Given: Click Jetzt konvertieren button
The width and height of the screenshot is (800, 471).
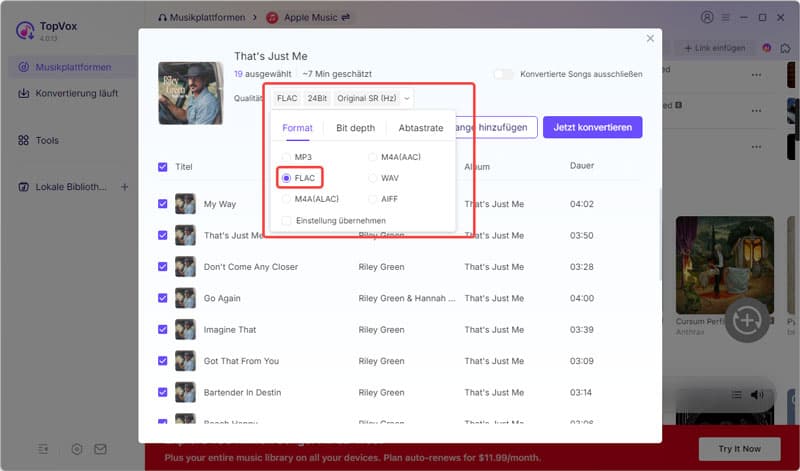Looking at the screenshot, I should pyautogui.click(x=592, y=128).
